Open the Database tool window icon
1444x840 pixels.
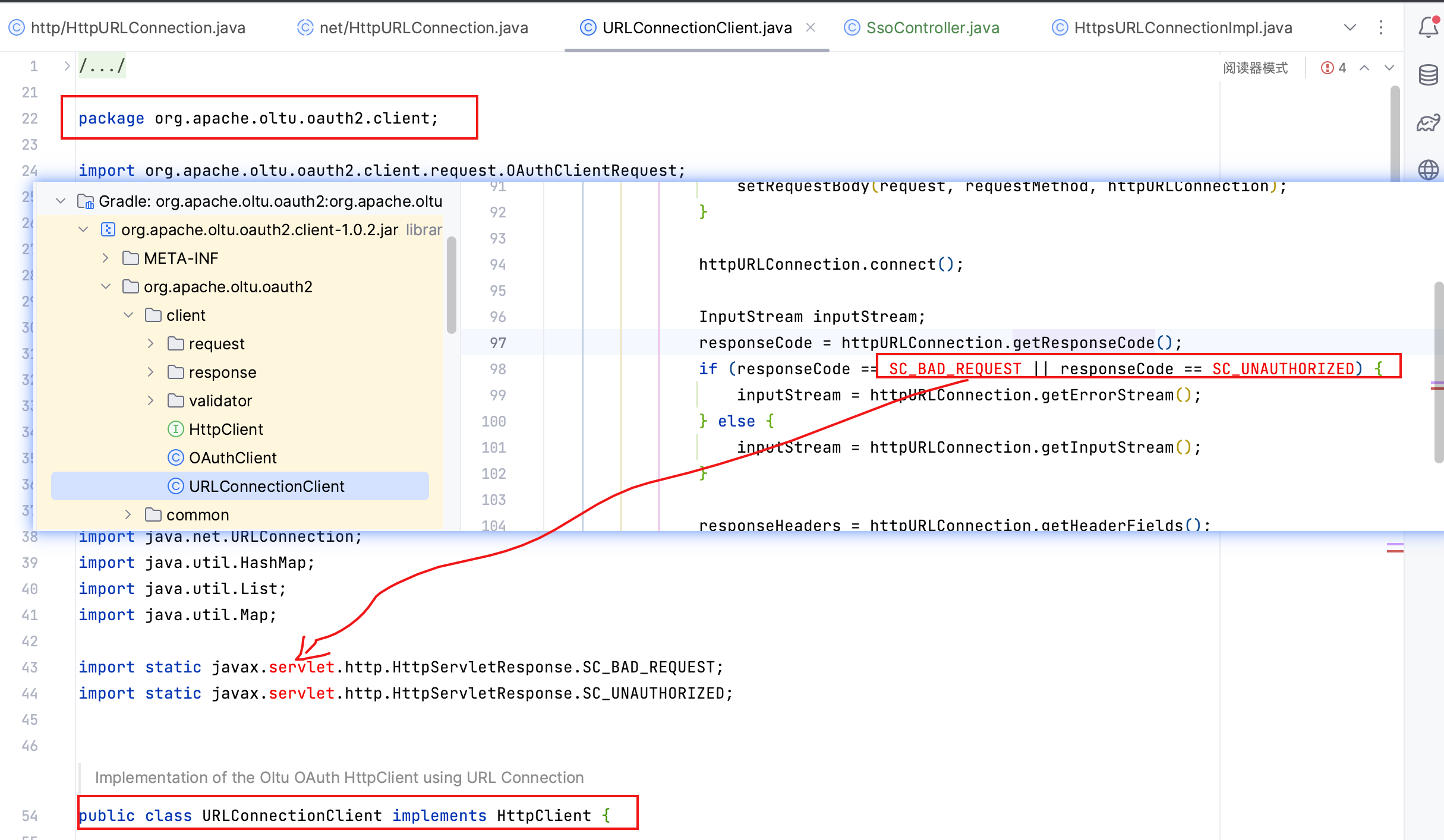(1428, 75)
